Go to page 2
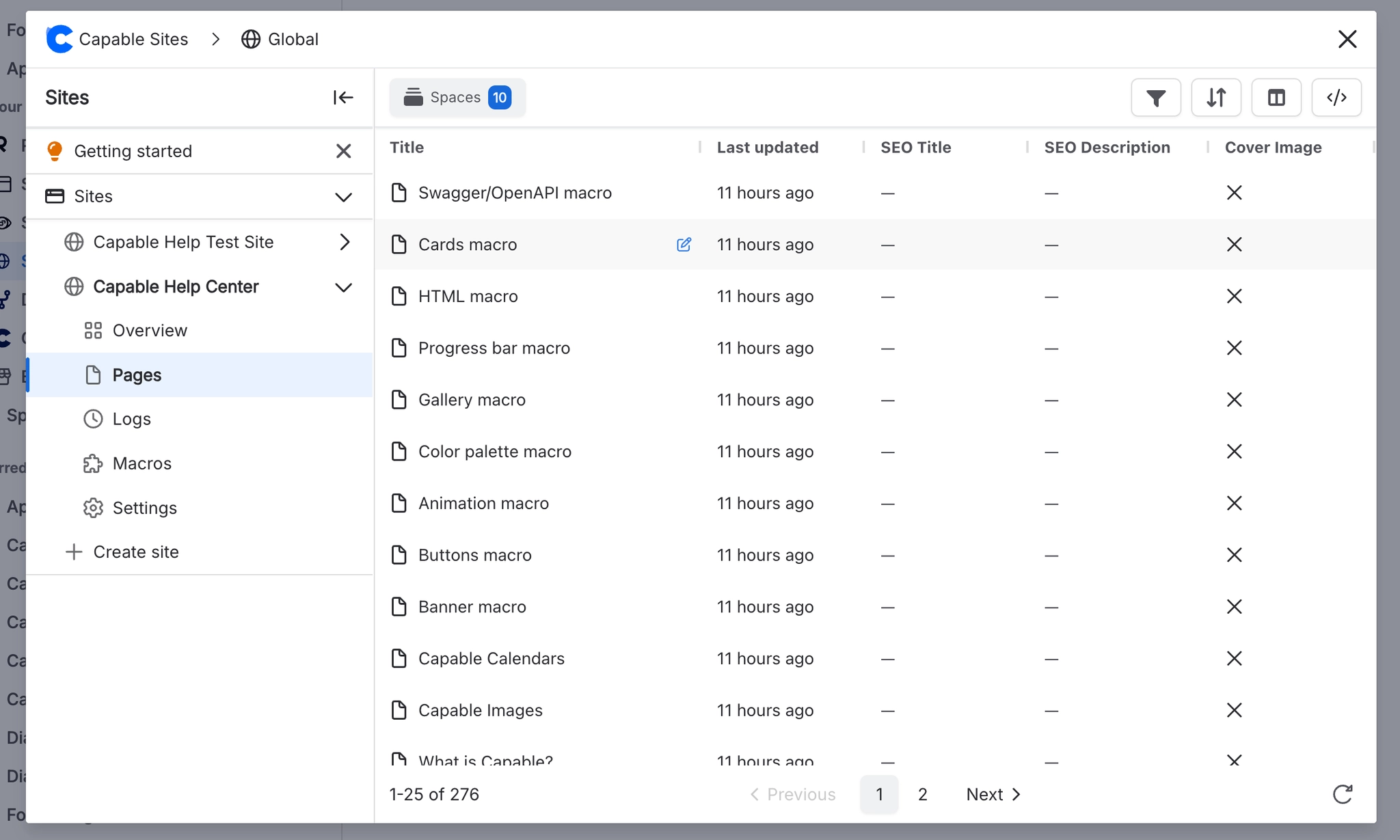This screenshot has width=1400, height=840. click(x=922, y=794)
